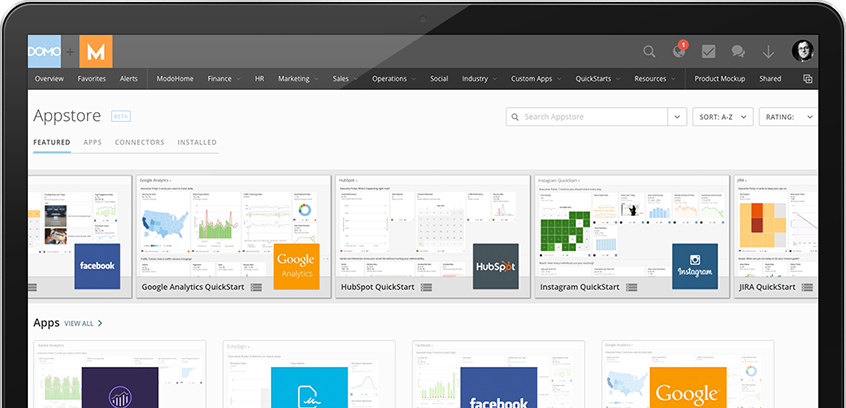Click the VIEW ALL link beside Apps
This screenshot has height=408, width=846.
84,323
